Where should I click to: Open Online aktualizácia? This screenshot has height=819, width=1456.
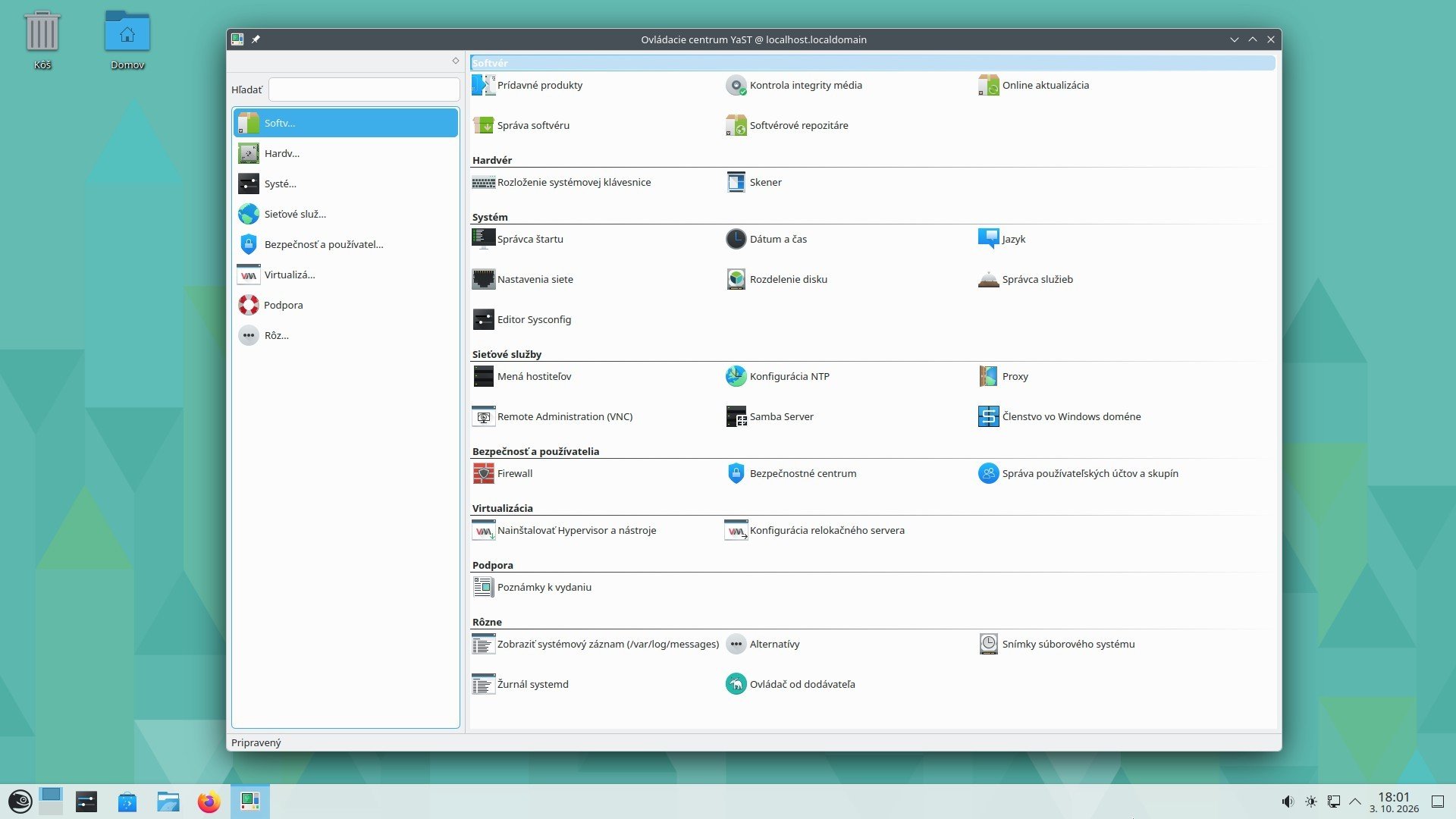coord(1033,85)
